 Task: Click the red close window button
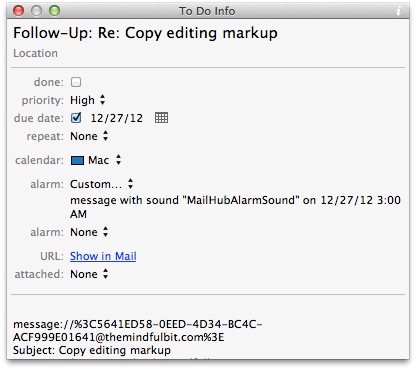pos(18,11)
